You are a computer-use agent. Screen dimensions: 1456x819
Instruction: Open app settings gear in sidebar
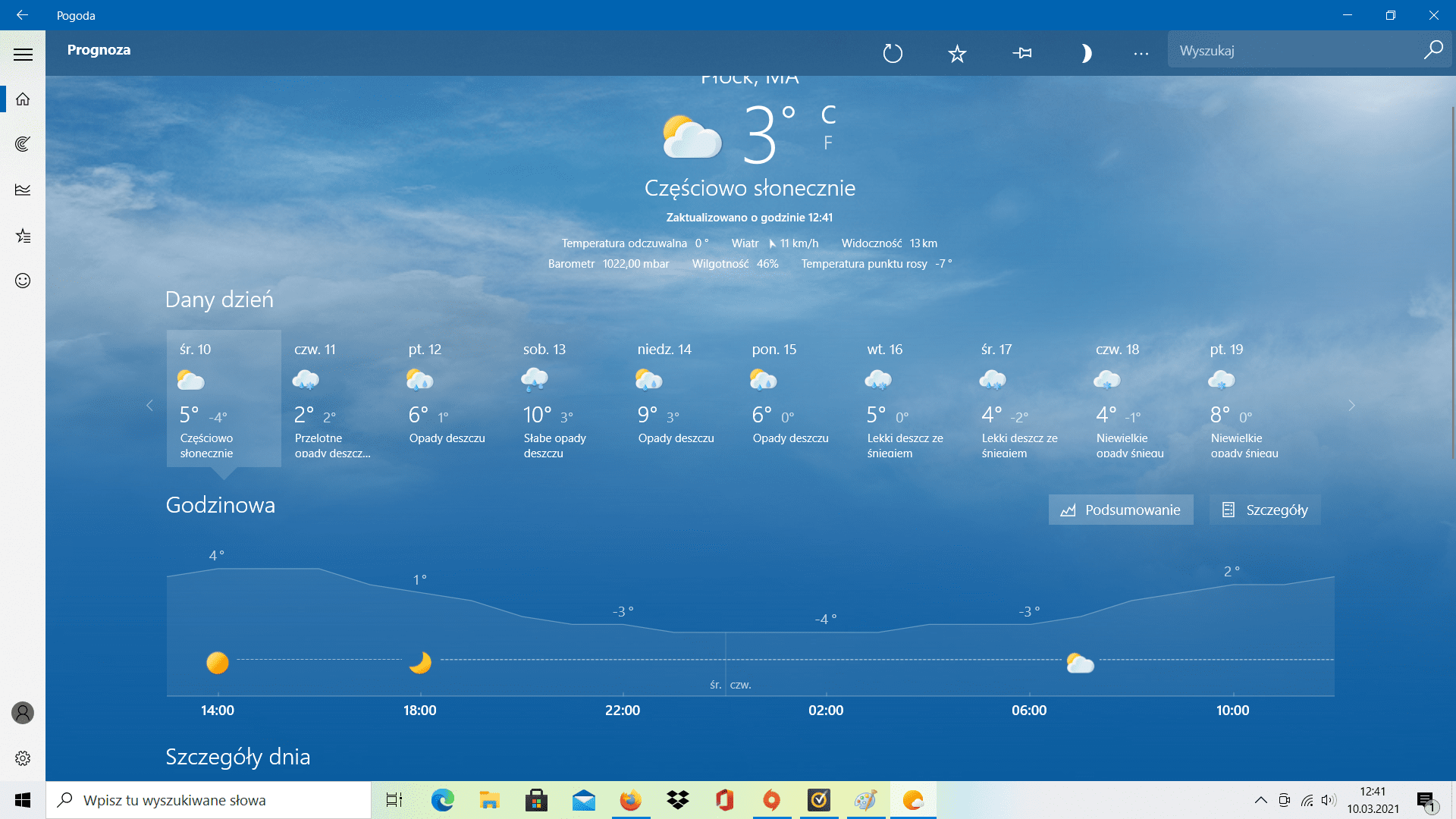tap(23, 758)
